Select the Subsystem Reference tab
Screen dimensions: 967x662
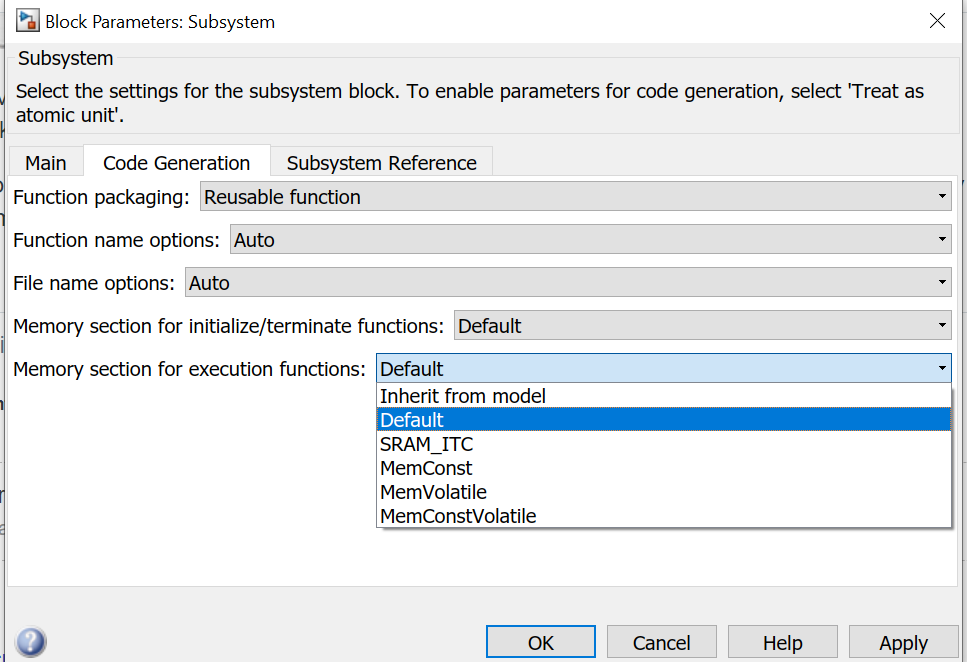pyautogui.click(x=381, y=163)
